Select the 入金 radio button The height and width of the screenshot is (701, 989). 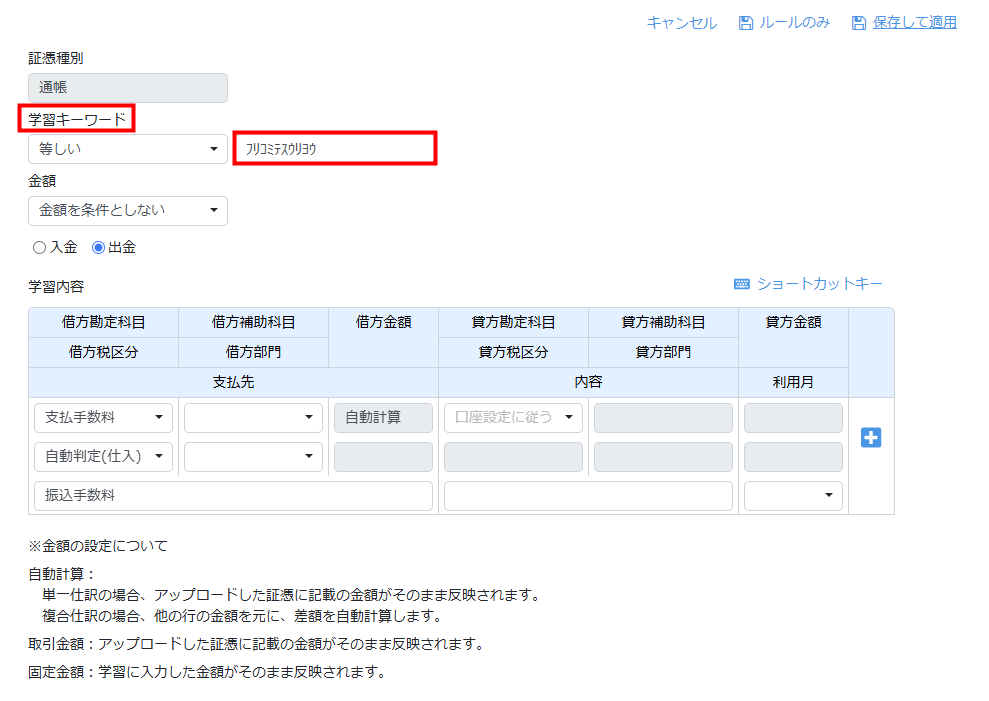pyautogui.click(x=40, y=247)
